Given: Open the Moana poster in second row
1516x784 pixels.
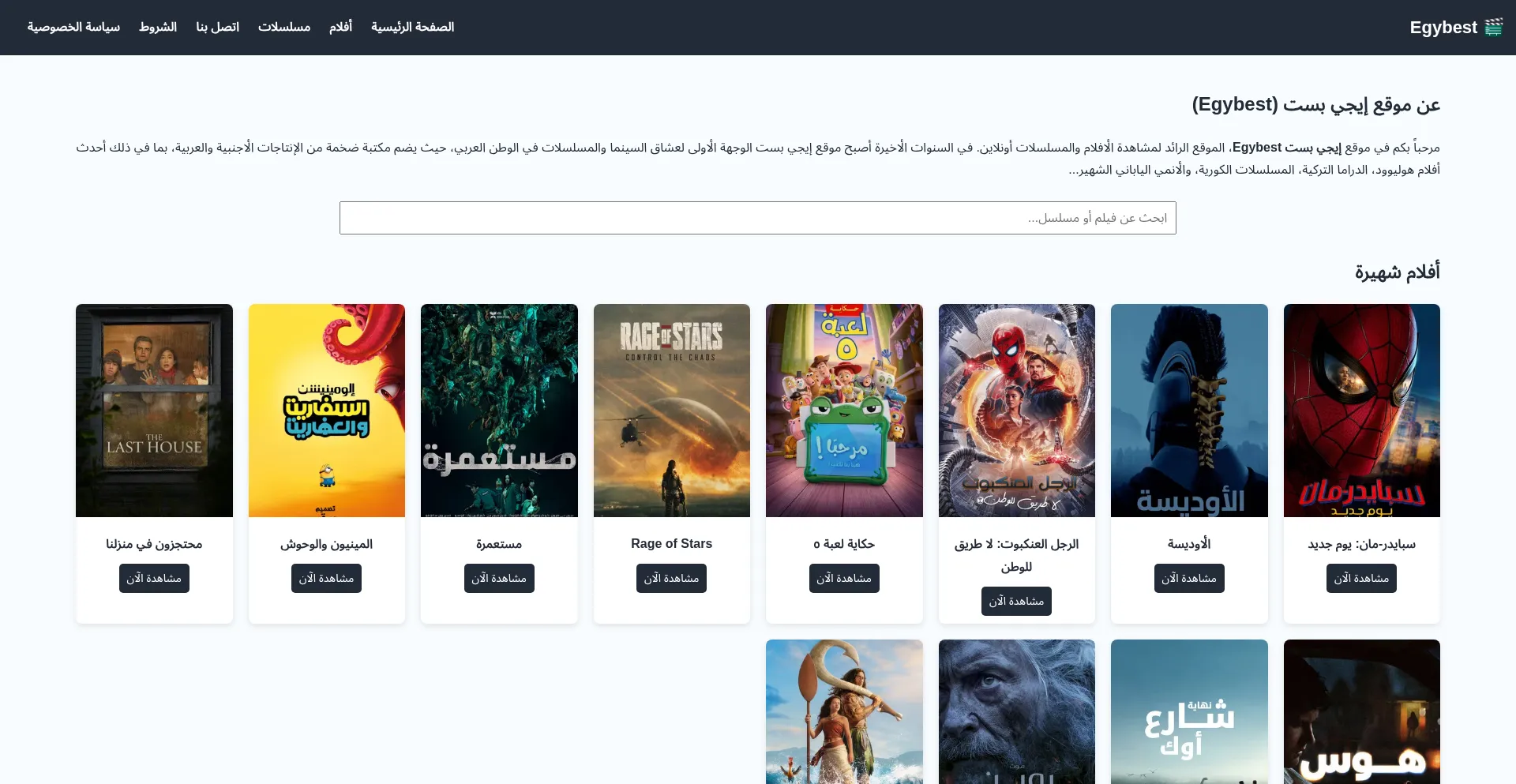Looking at the screenshot, I should 844,711.
